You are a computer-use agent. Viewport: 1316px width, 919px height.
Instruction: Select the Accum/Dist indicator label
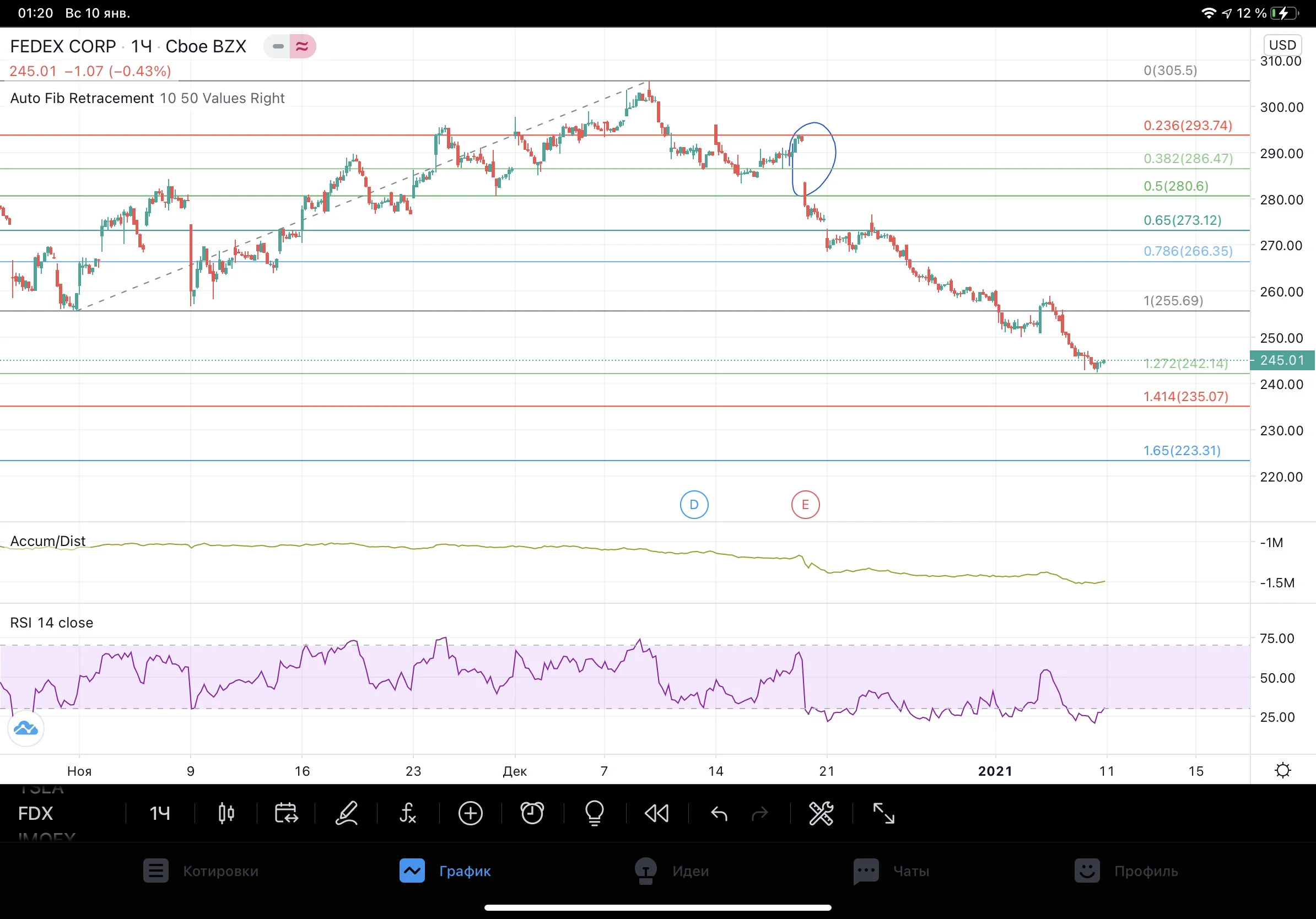47,541
